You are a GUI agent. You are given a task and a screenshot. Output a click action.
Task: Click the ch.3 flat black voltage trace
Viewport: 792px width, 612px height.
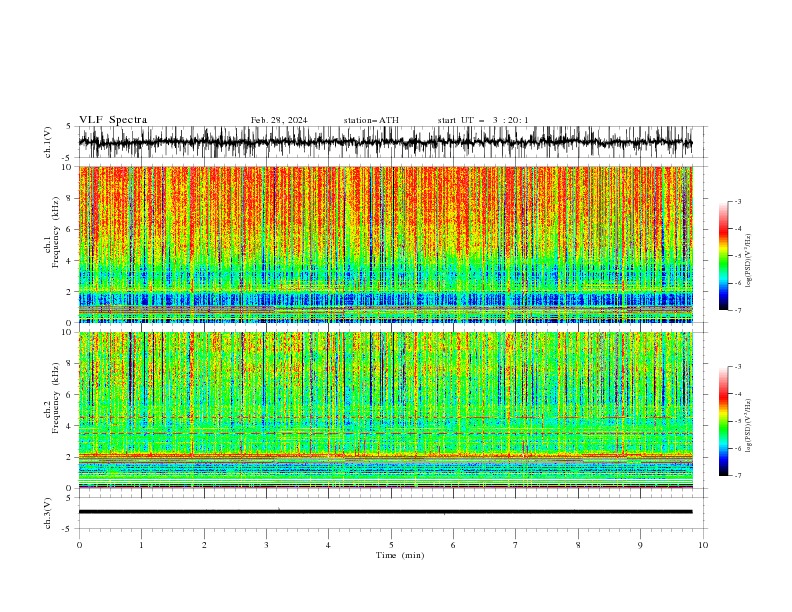pos(385,512)
